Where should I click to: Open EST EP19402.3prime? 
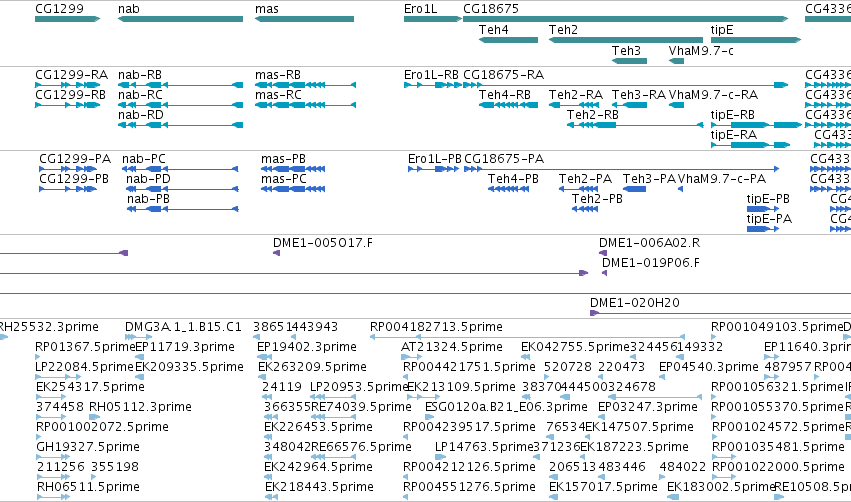click(307, 347)
